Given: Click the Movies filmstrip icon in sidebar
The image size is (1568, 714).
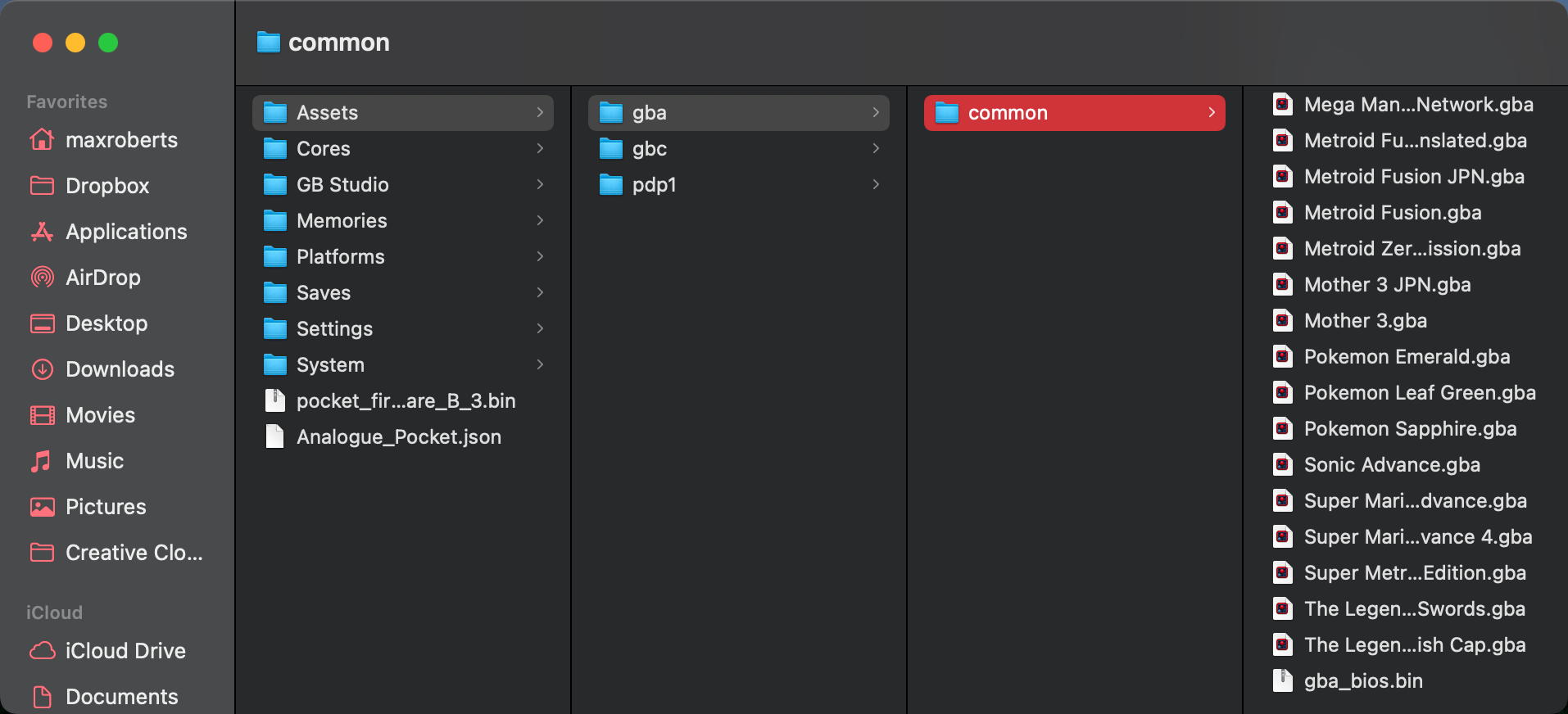Looking at the screenshot, I should pyautogui.click(x=42, y=415).
